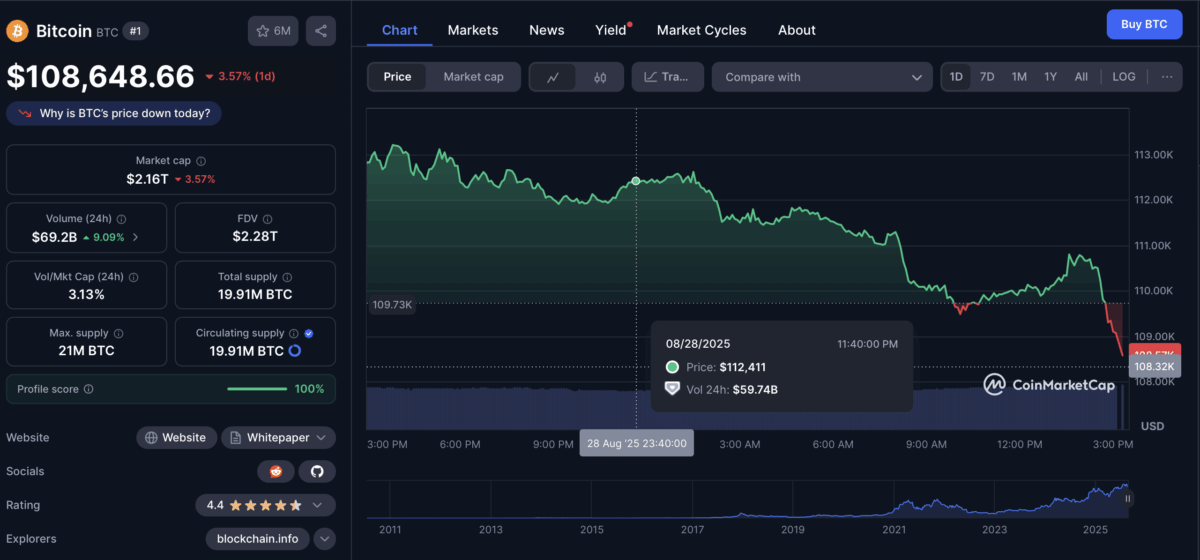
Task: Click the pause icon on the history range bar
Action: click(x=1128, y=498)
